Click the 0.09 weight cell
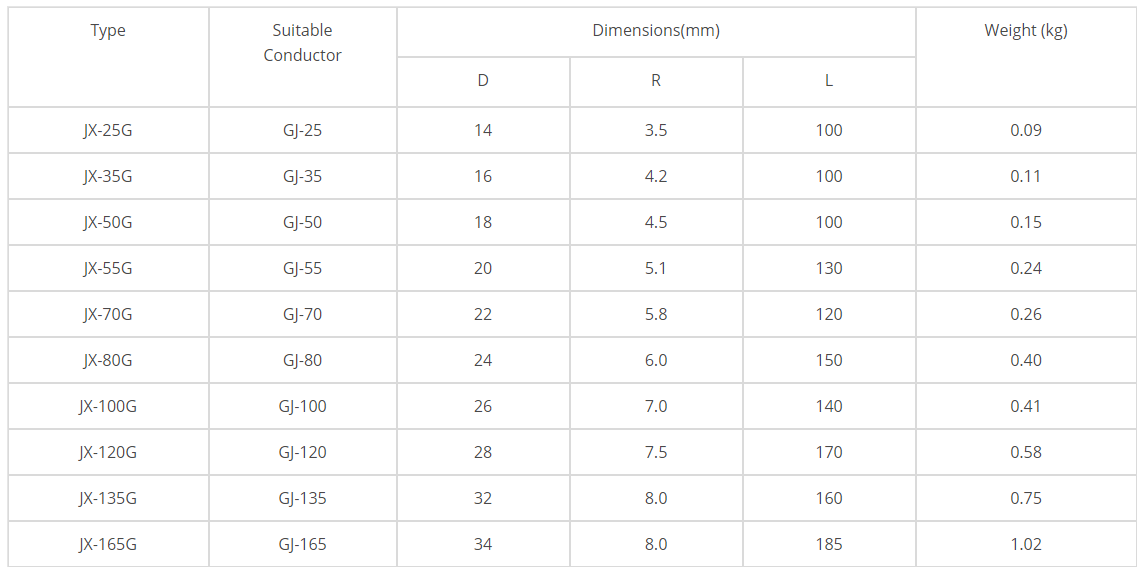Image resolution: width=1145 pixels, height=574 pixels. 1025,131
